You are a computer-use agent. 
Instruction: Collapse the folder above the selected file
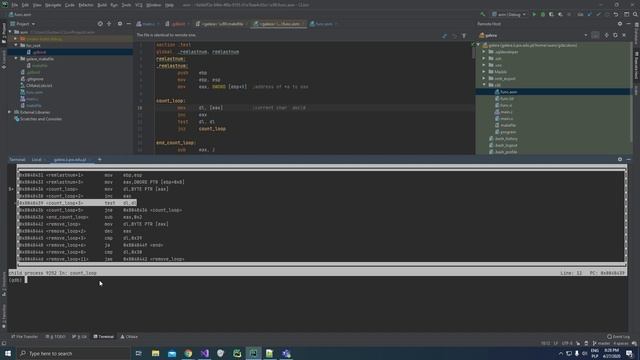click(x=16, y=45)
